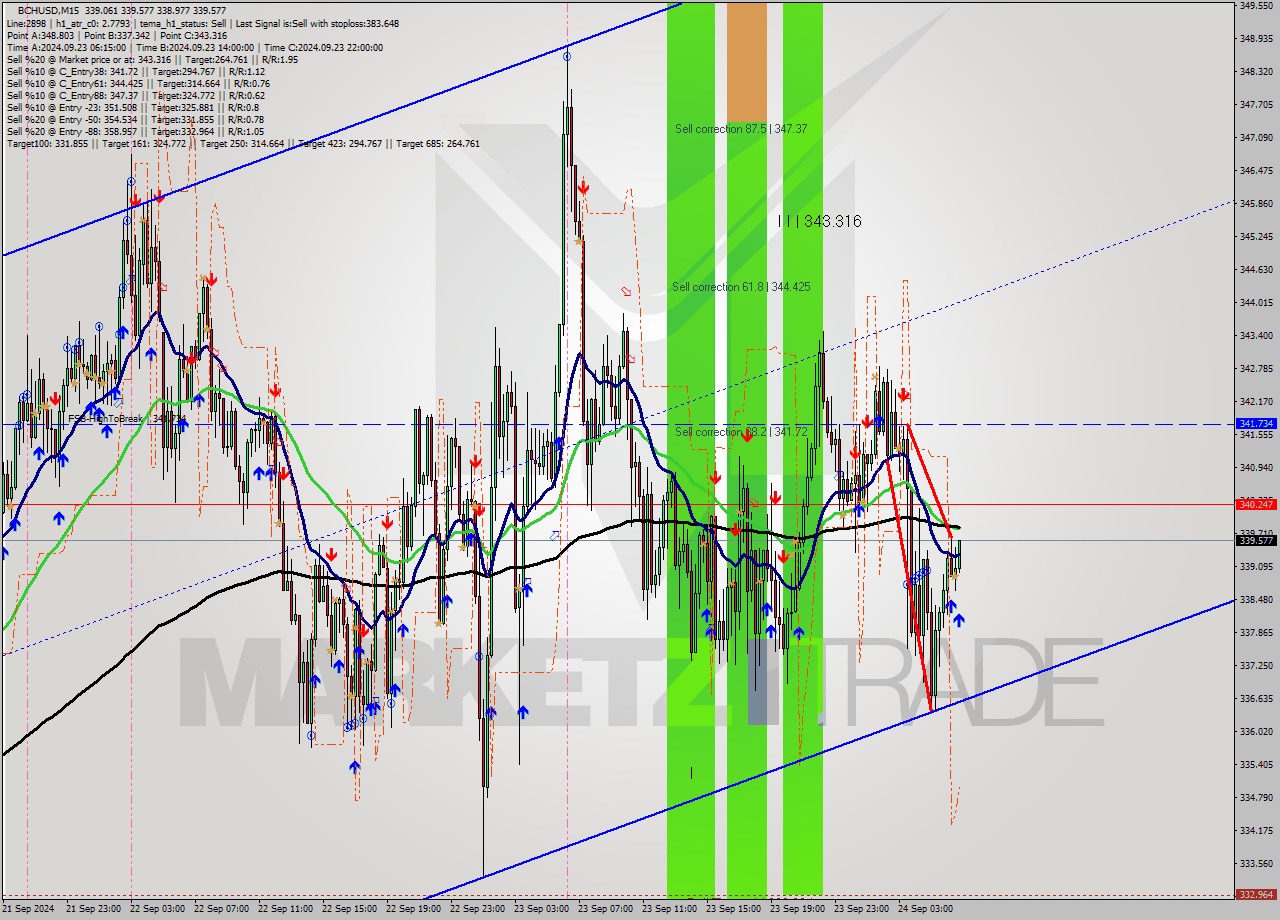The image size is (1280, 920).
Task: Click the 'Sell %10 @ Entry -23: 351.508' line
Action: coord(133,107)
